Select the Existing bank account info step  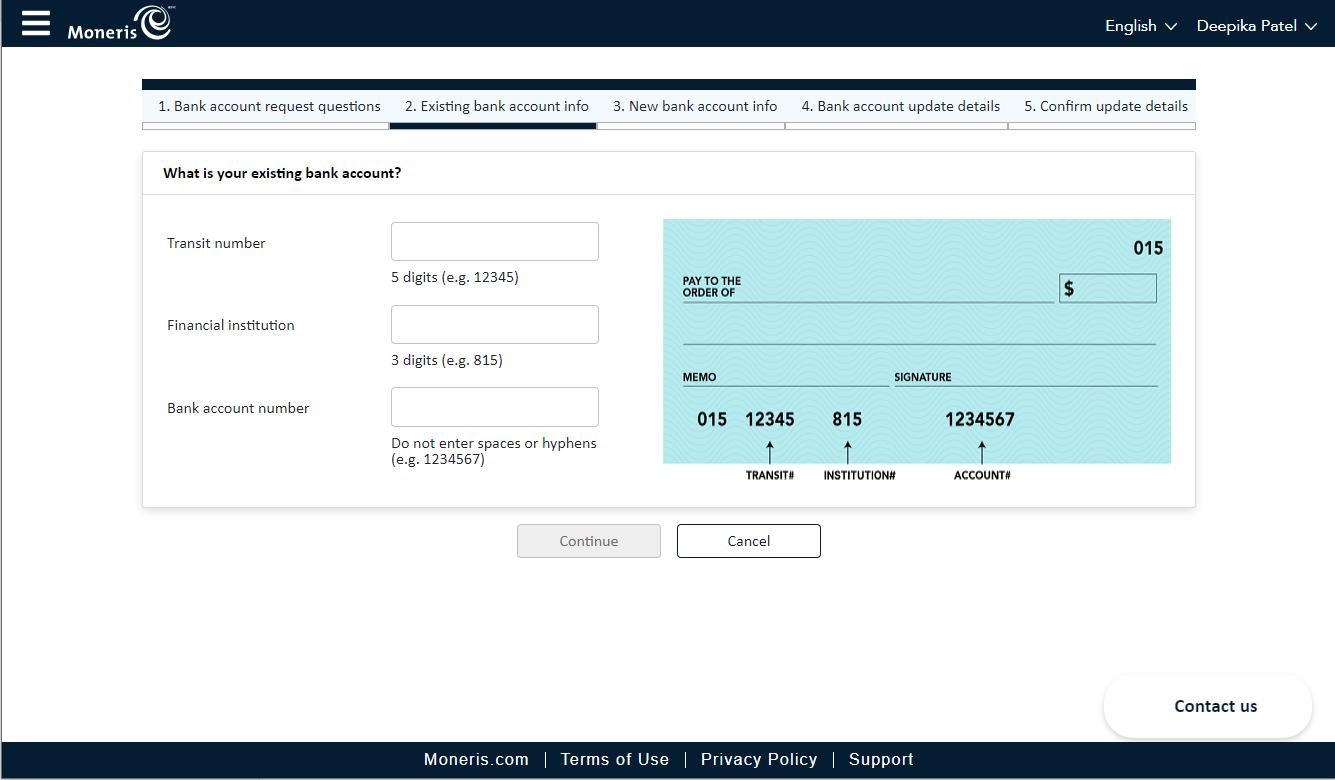[496, 106]
